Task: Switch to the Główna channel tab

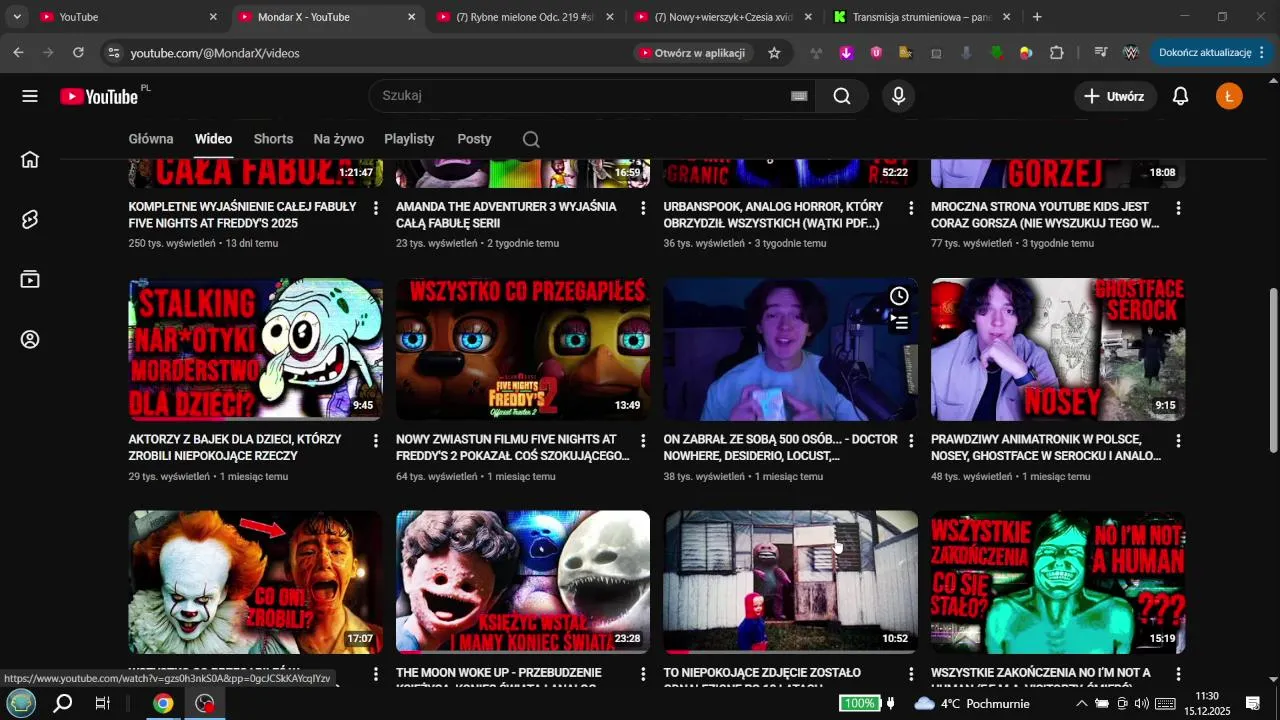Action: click(x=151, y=139)
